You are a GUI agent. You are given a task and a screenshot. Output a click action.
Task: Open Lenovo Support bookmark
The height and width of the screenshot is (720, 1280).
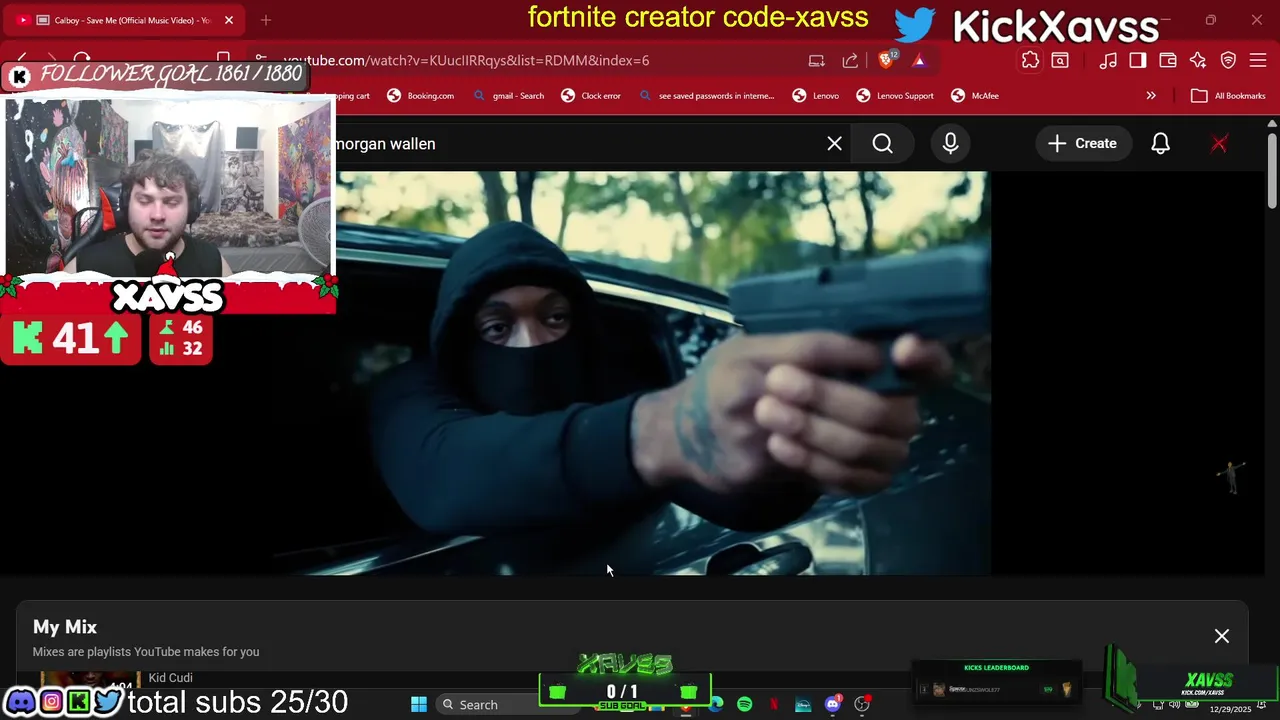895,96
